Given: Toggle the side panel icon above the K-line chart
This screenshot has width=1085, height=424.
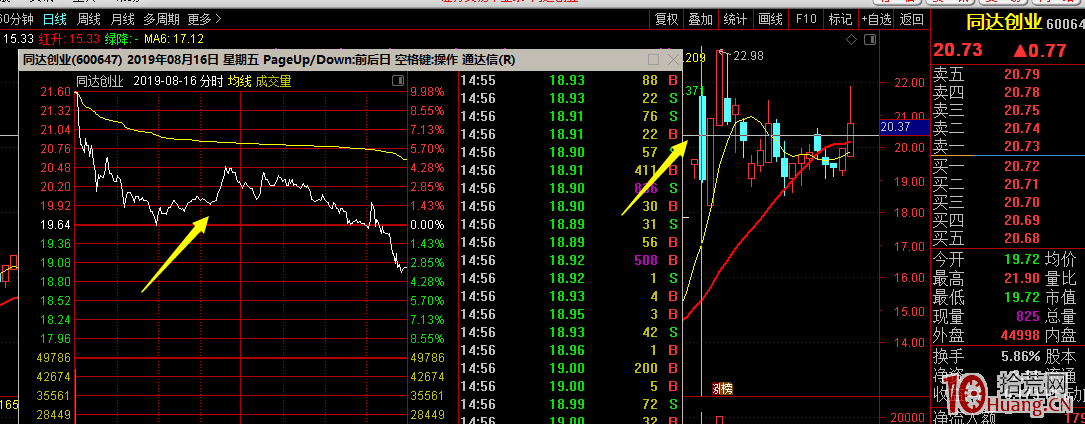Looking at the screenshot, I should point(869,39).
